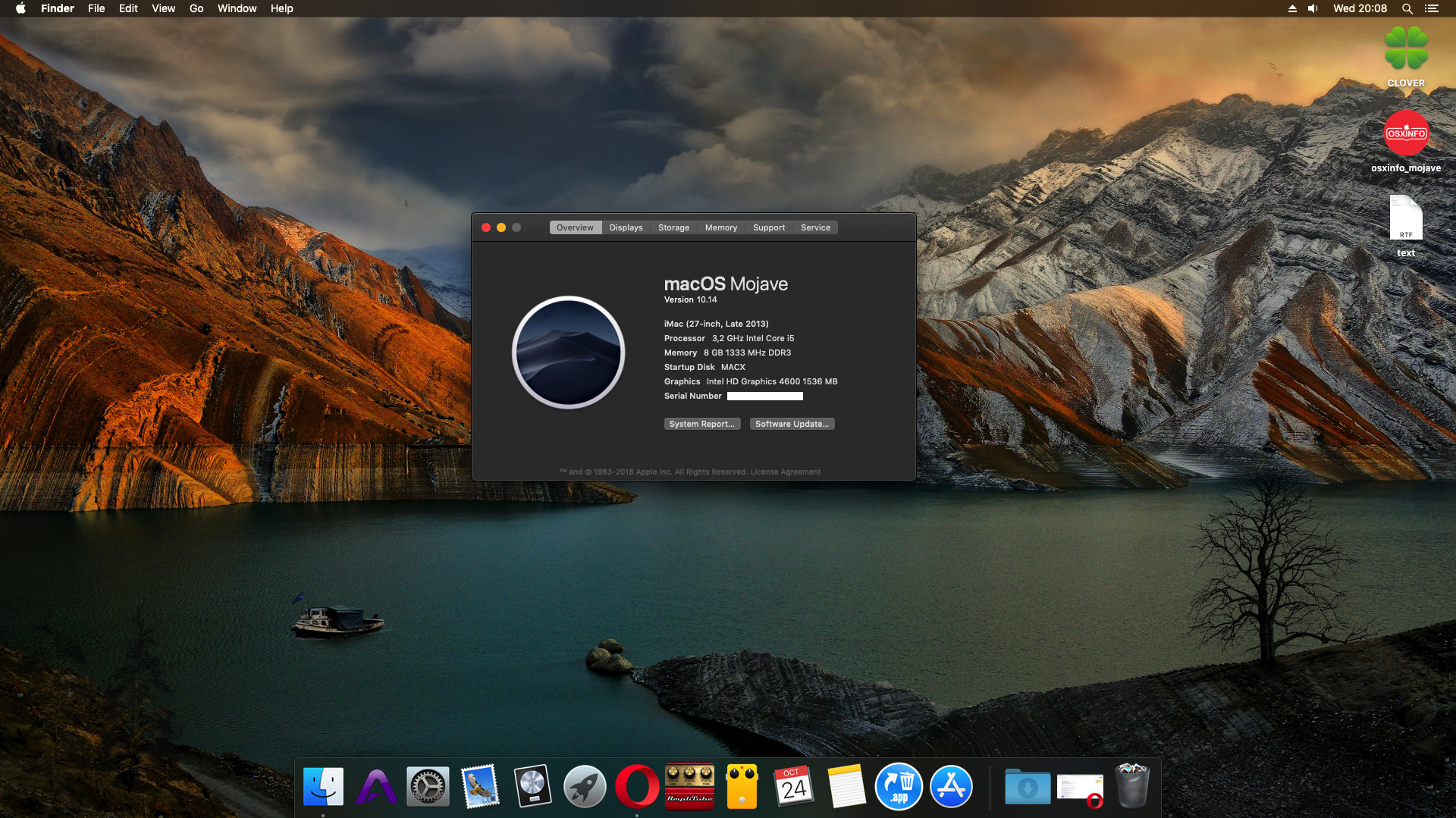1456x818 pixels.
Task: Open the CLOVER desktop icon
Action: coord(1407,49)
